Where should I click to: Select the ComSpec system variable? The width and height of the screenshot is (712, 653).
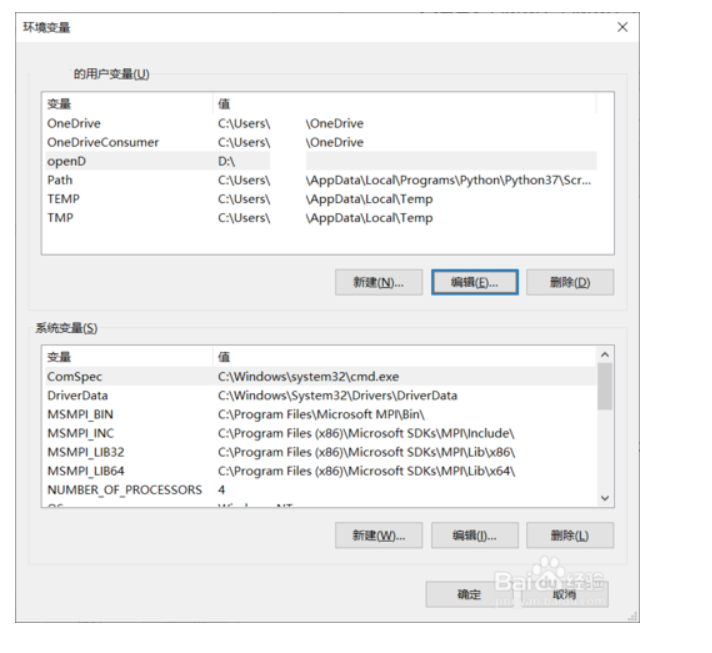coord(321,376)
